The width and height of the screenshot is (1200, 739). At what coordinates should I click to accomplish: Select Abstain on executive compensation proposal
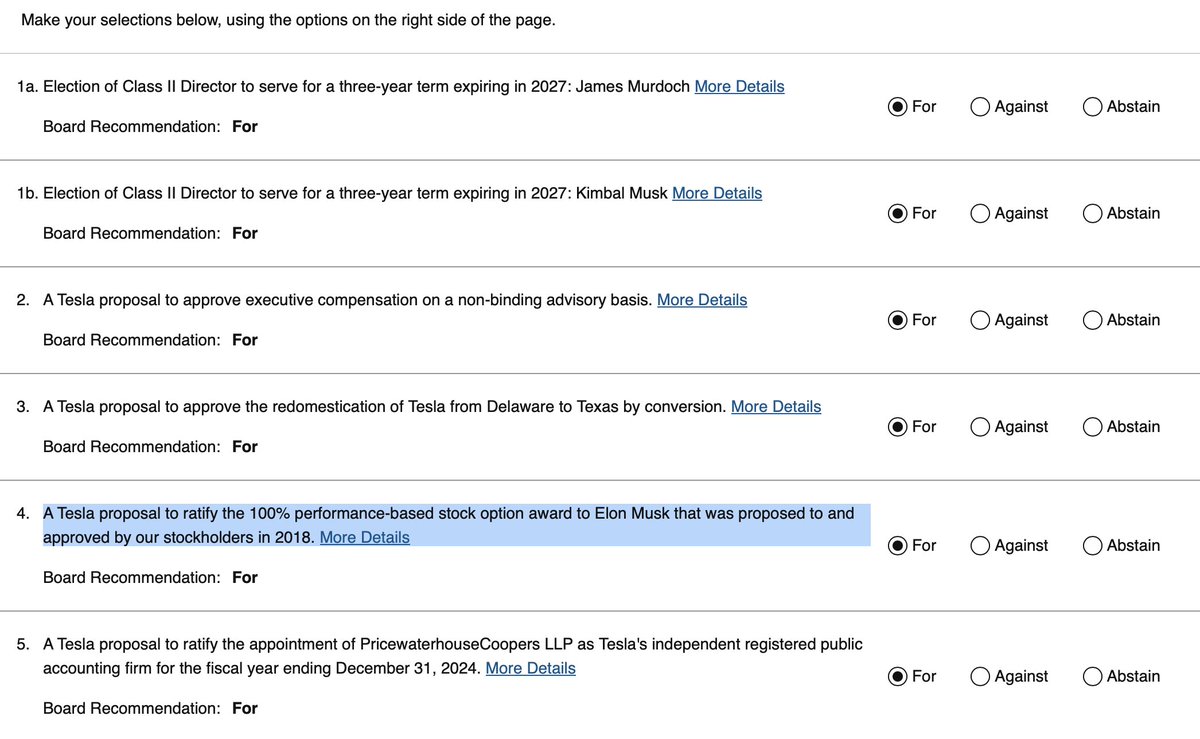[x=1092, y=320]
